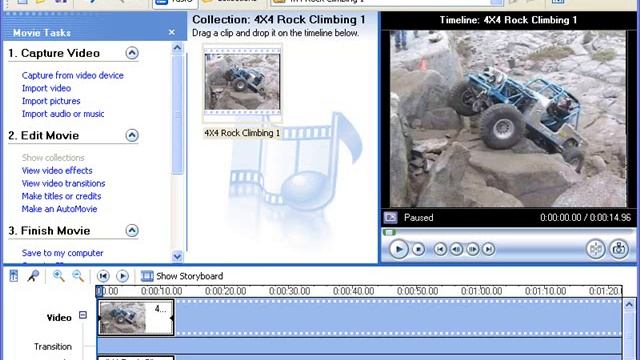The width and height of the screenshot is (640, 360).
Task: Click Narrate Timeline microphone icon
Action: [x=33, y=276]
